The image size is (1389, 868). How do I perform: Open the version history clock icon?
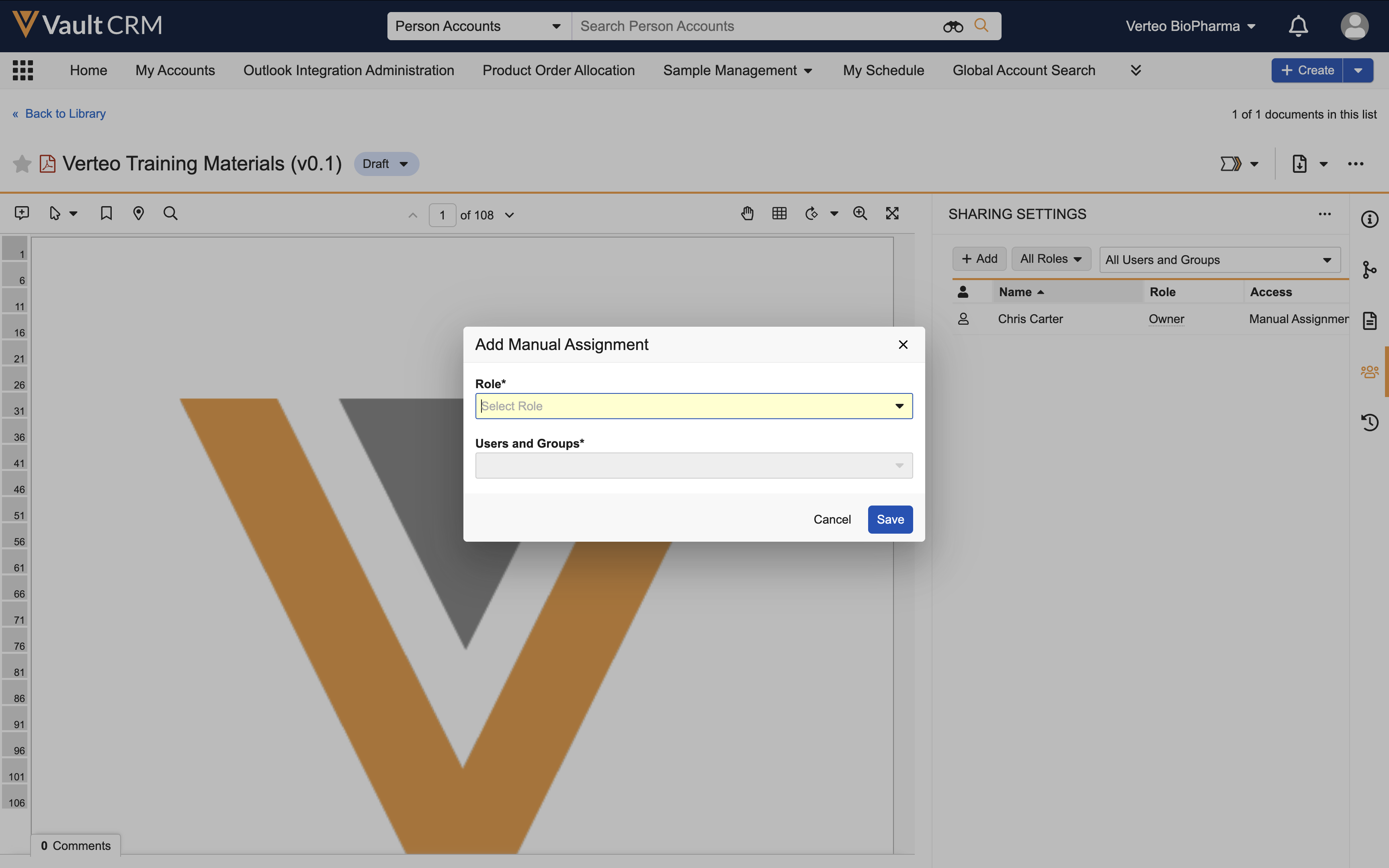[1369, 422]
